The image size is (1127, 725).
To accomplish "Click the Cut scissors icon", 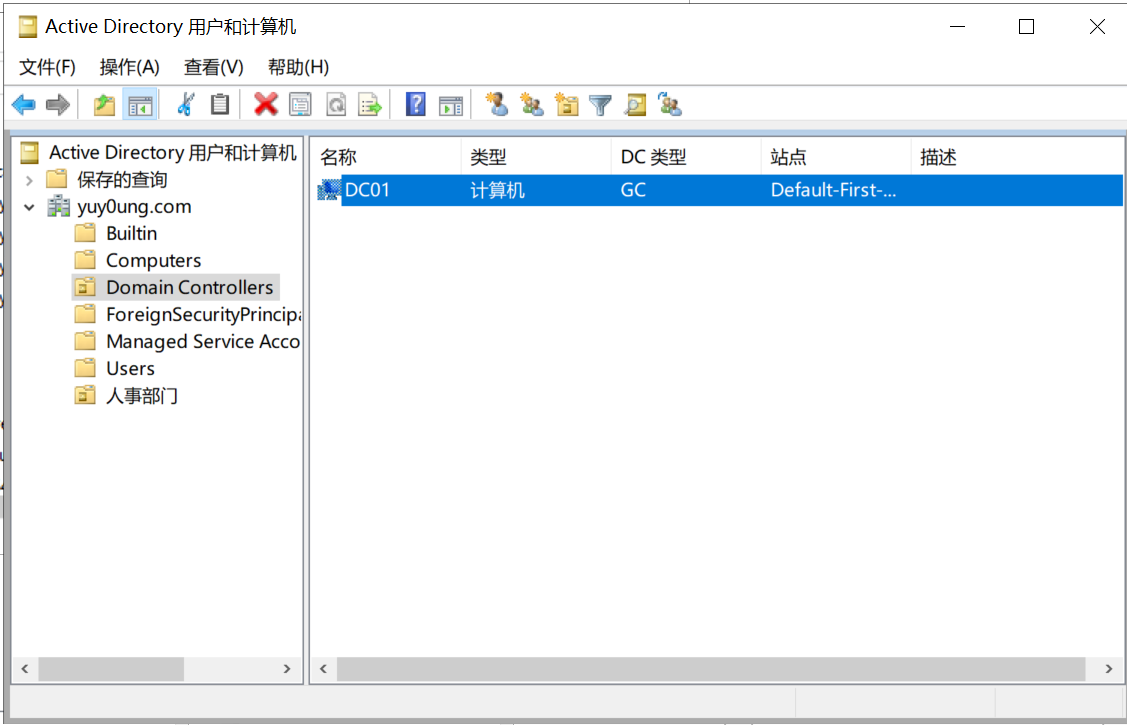I will click(185, 104).
